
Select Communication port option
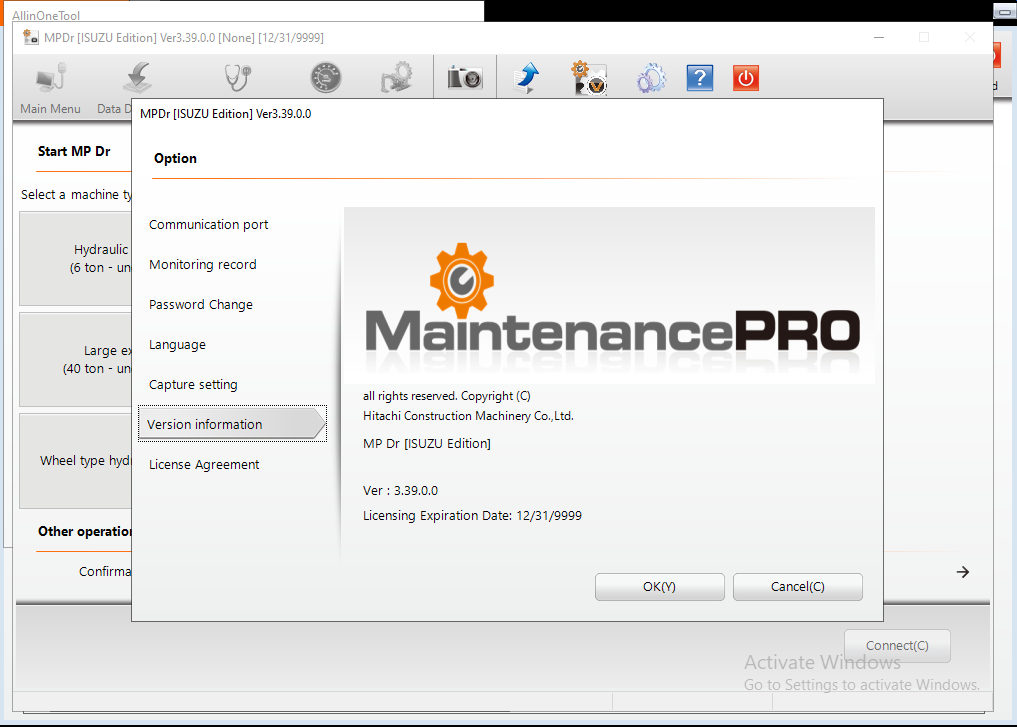click(x=208, y=224)
